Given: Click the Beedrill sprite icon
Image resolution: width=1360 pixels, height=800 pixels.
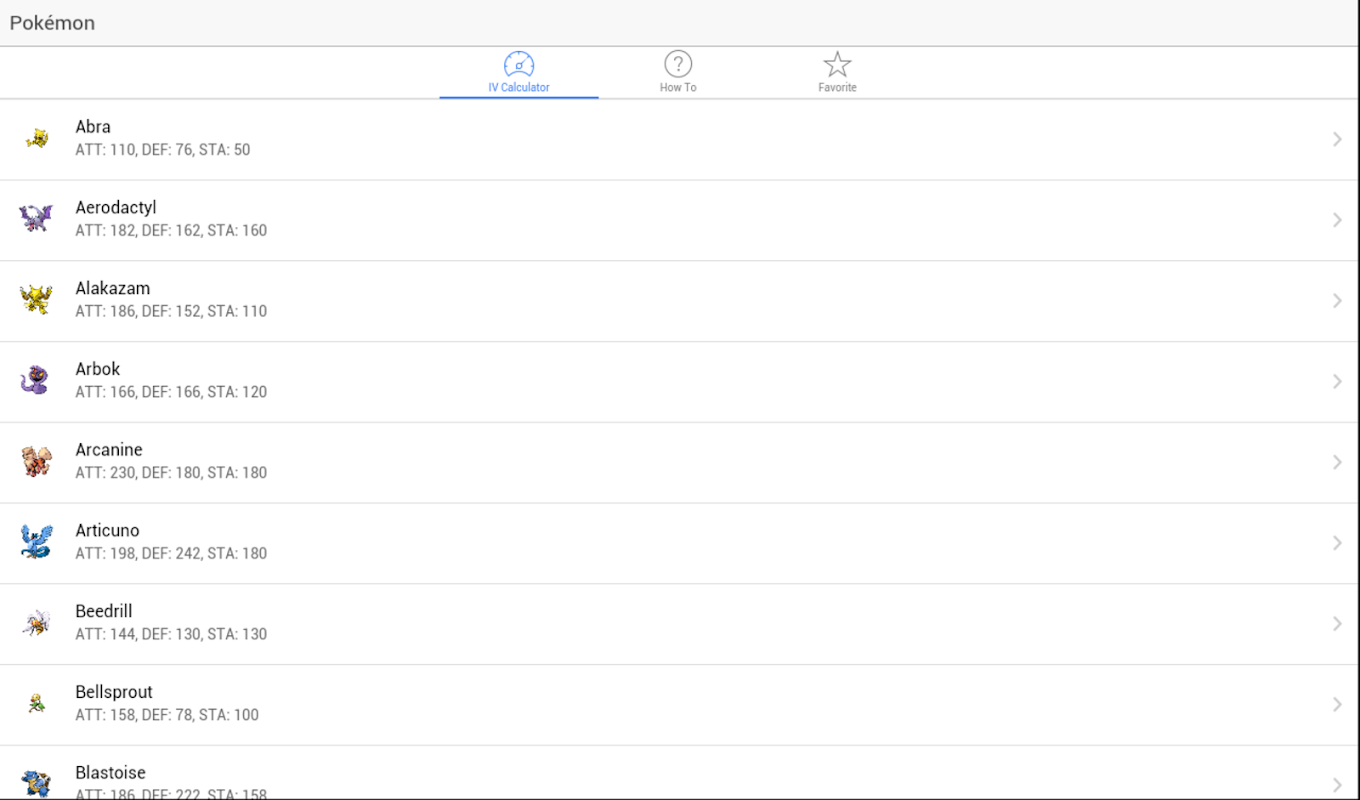Looking at the screenshot, I should click(36, 623).
